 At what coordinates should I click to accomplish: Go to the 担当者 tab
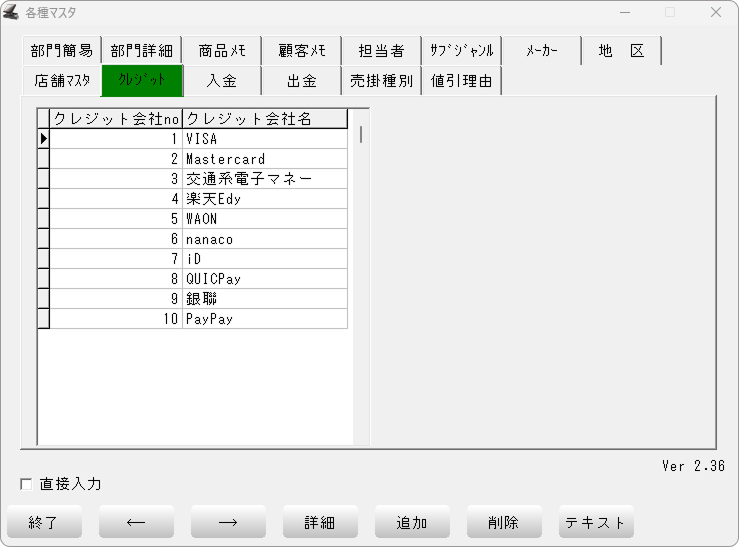(x=381, y=51)
